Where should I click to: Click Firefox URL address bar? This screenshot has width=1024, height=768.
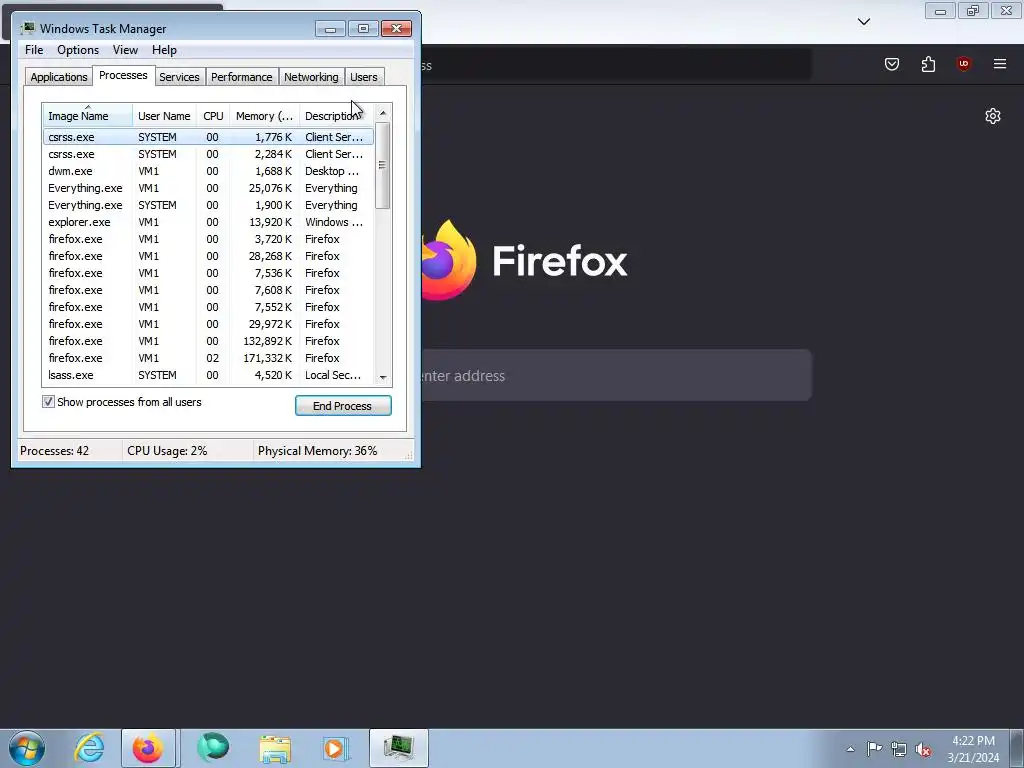[616, 65]
